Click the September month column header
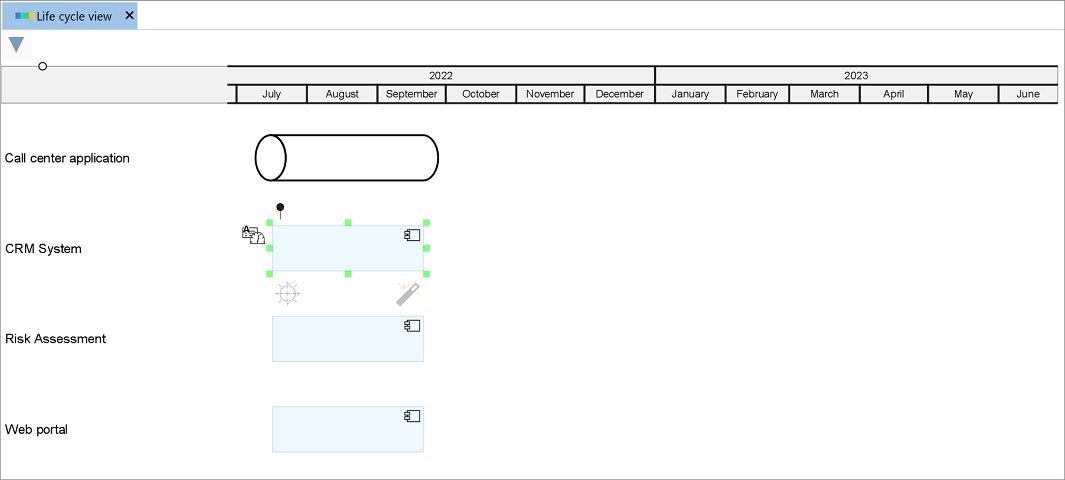The height and width of the screenshot is (480, 1065). [x=411, y=94]
